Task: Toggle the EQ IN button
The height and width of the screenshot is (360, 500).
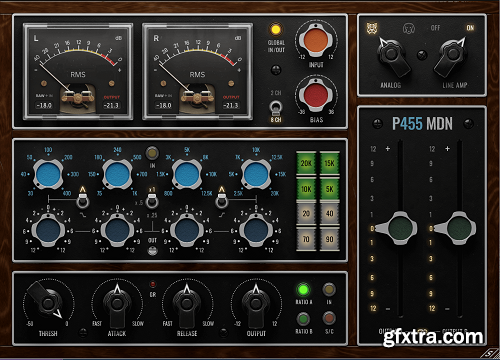Action: tap(152, 153)
